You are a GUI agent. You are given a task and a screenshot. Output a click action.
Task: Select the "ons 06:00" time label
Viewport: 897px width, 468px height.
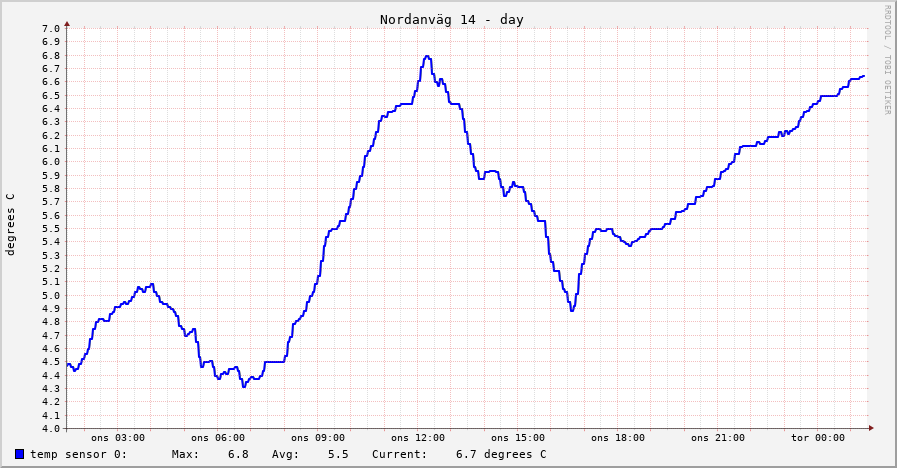pyautogui.click(x=218, y=438)
